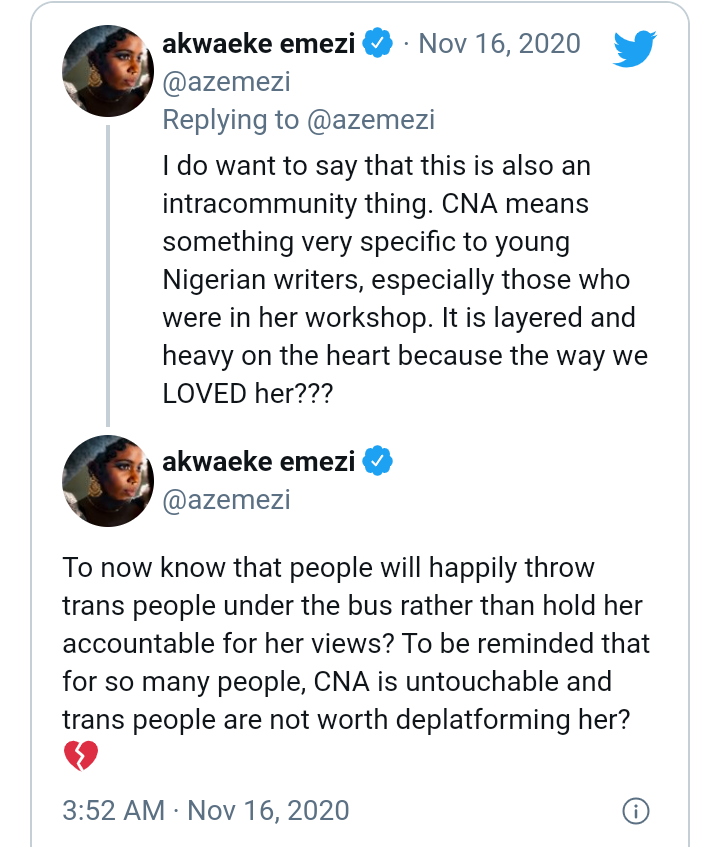The height and width of the screenshot is (847, 720).
Task: Open the profile picture of the main tweet
Action: click(108, 481)
